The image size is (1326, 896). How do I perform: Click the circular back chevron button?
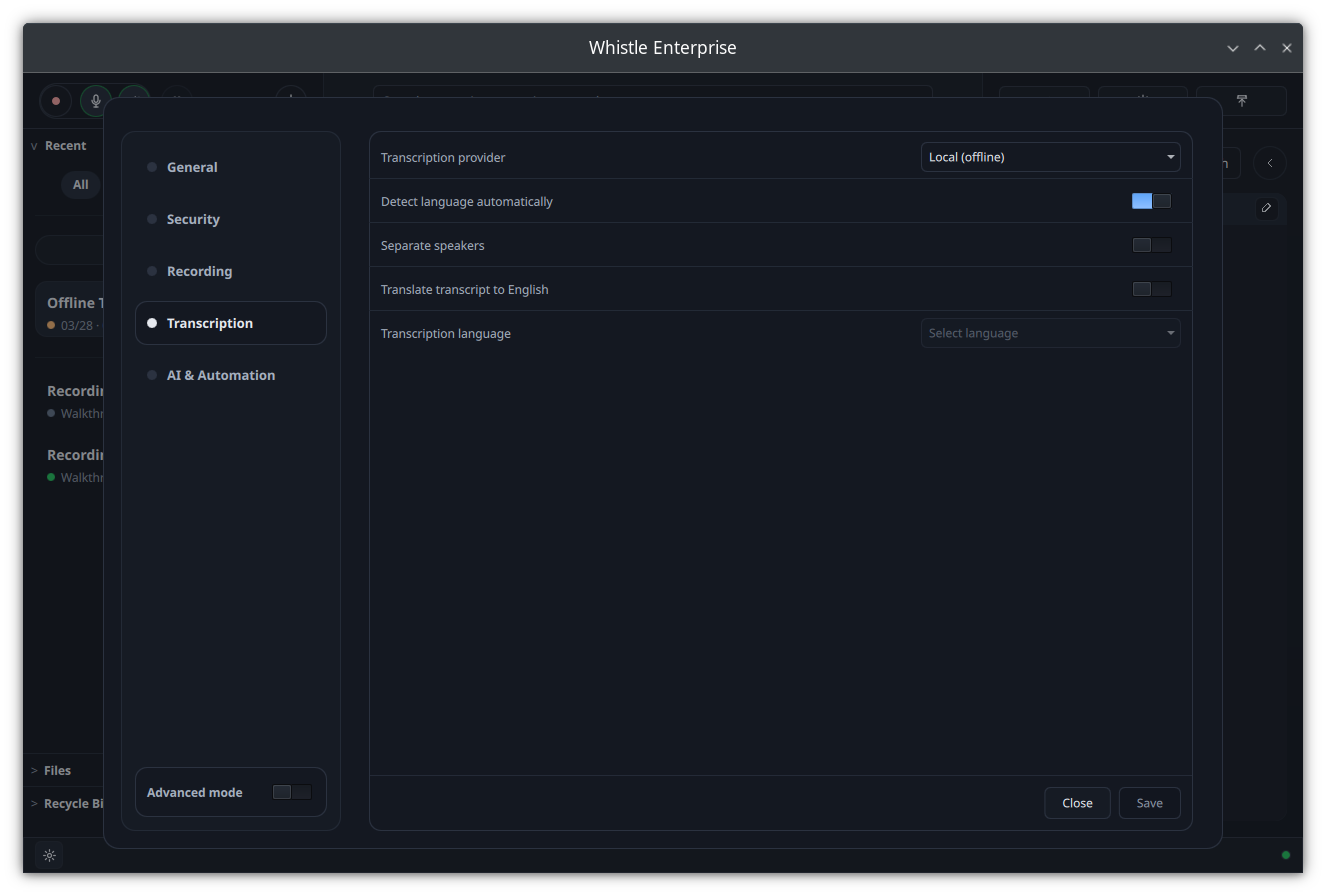pyautogui.click(x=1270, y=163)
